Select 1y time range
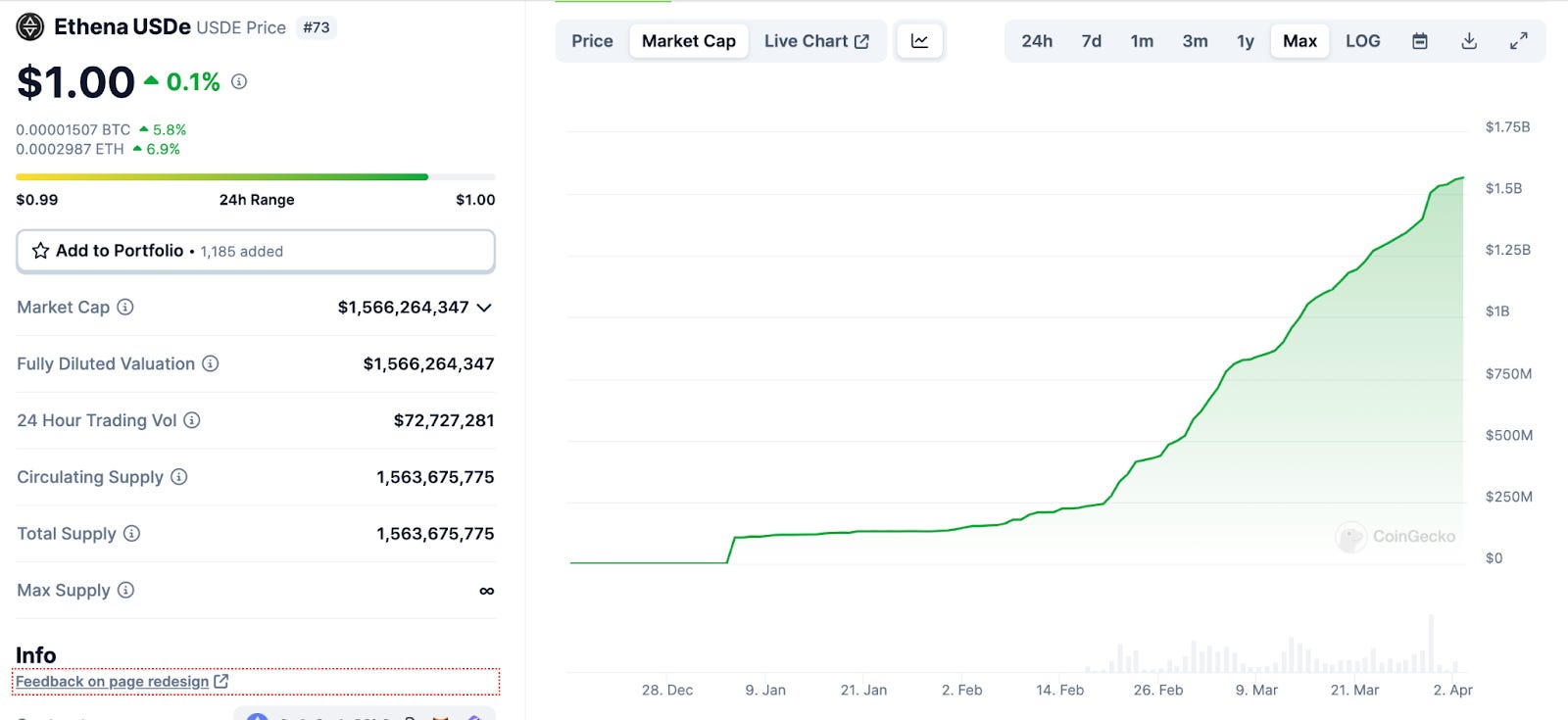Screen dimensions: 1568x720 coord(1246,41)
